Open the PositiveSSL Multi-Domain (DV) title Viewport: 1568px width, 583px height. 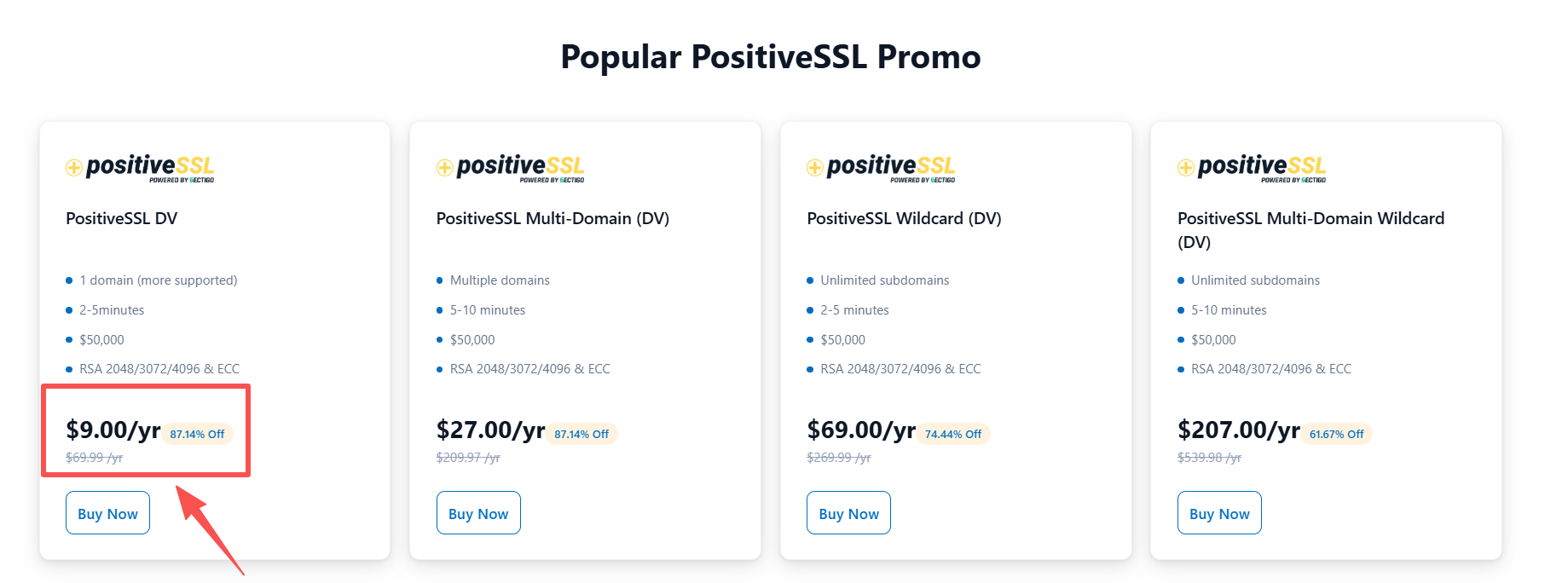pyautogui.click(x=553, y=218)
